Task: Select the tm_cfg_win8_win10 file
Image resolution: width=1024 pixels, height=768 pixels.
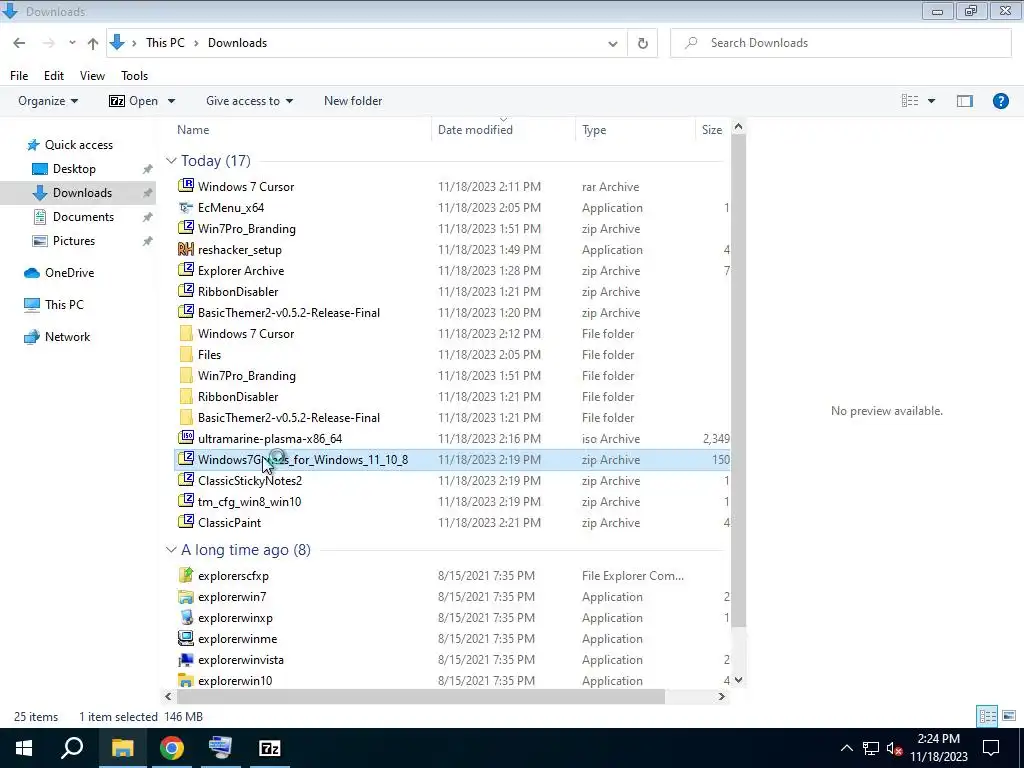Action: click(x=249, y=502)
